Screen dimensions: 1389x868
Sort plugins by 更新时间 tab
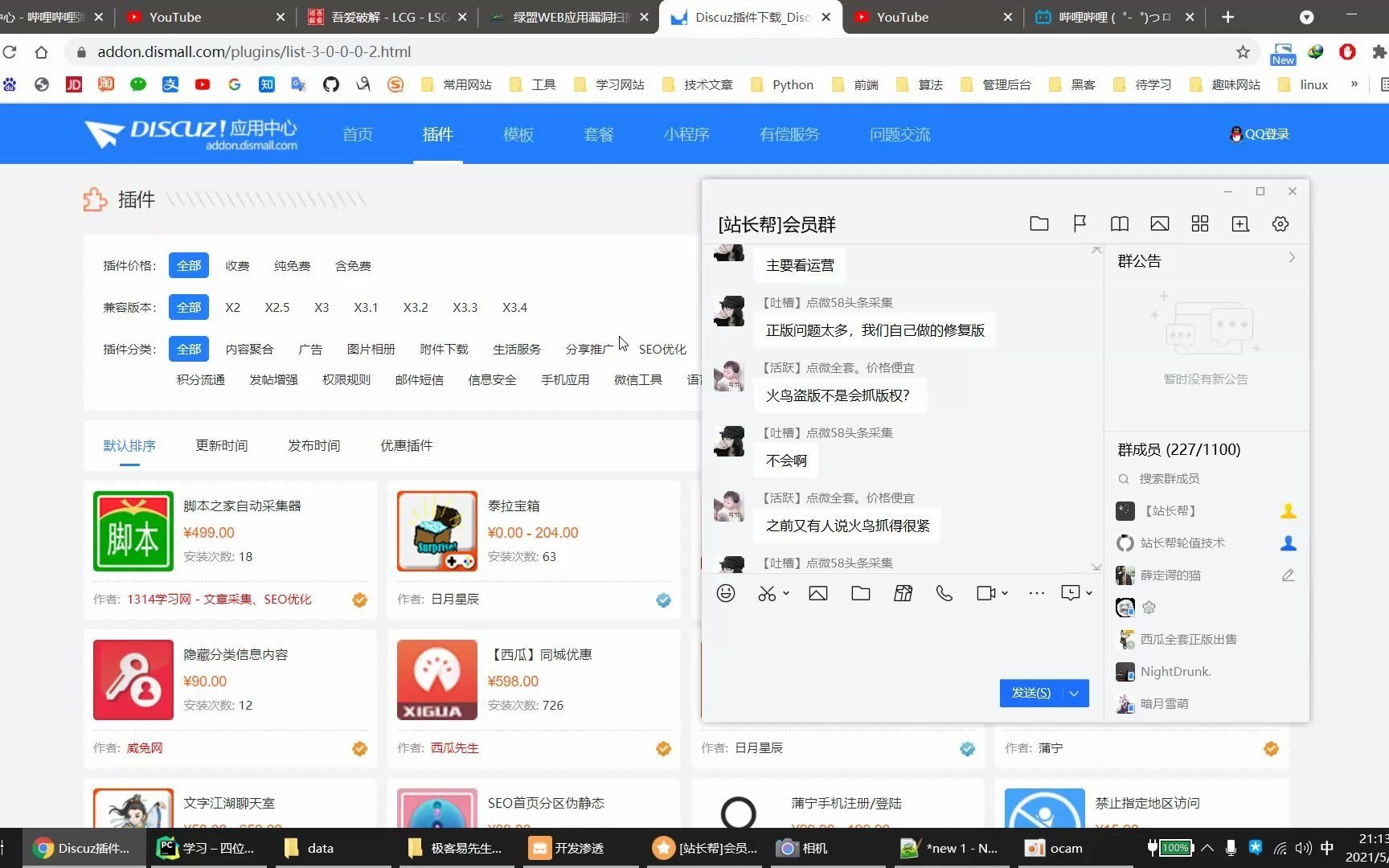coord(222,446)
